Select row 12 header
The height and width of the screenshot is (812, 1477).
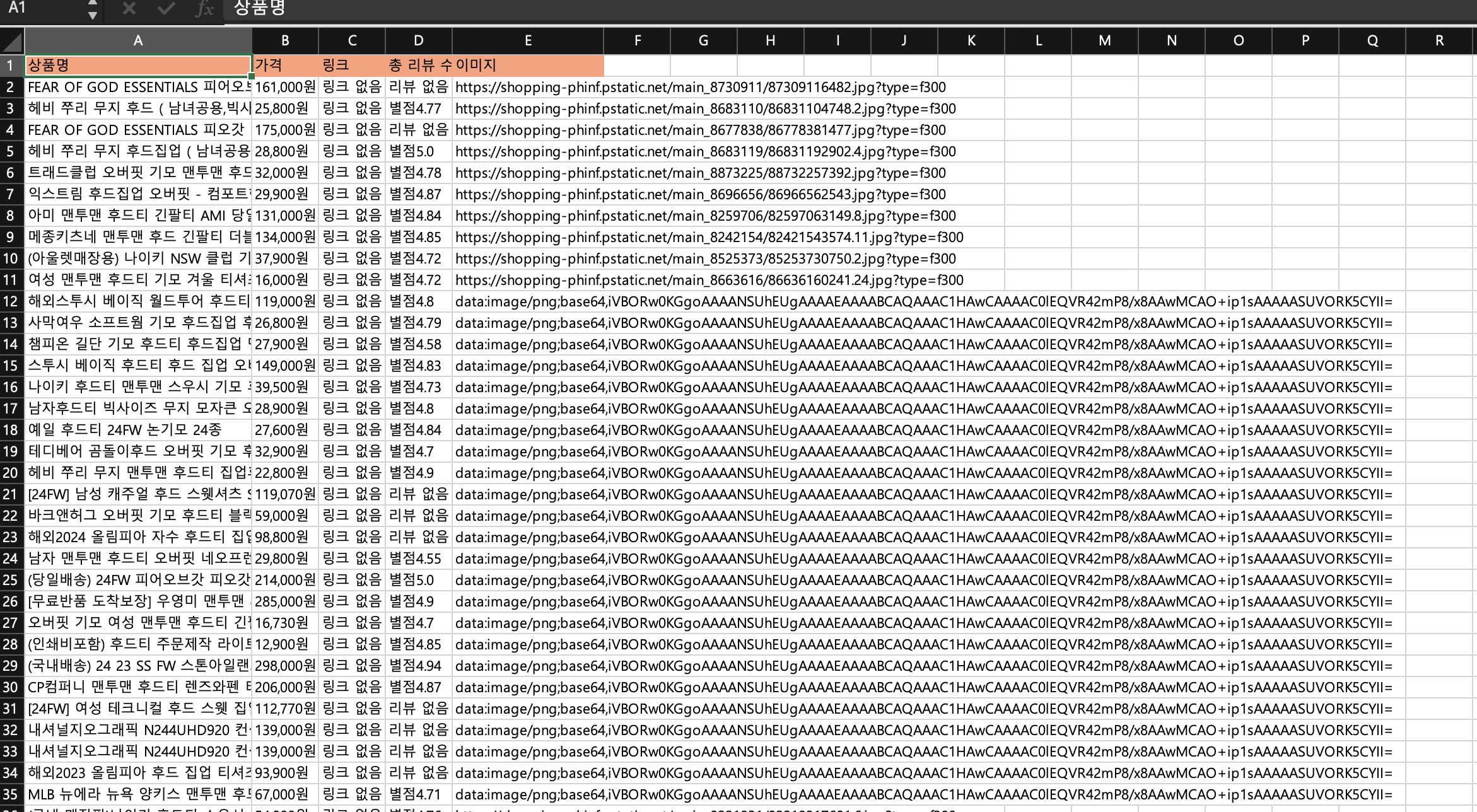[x=12, y=301]
